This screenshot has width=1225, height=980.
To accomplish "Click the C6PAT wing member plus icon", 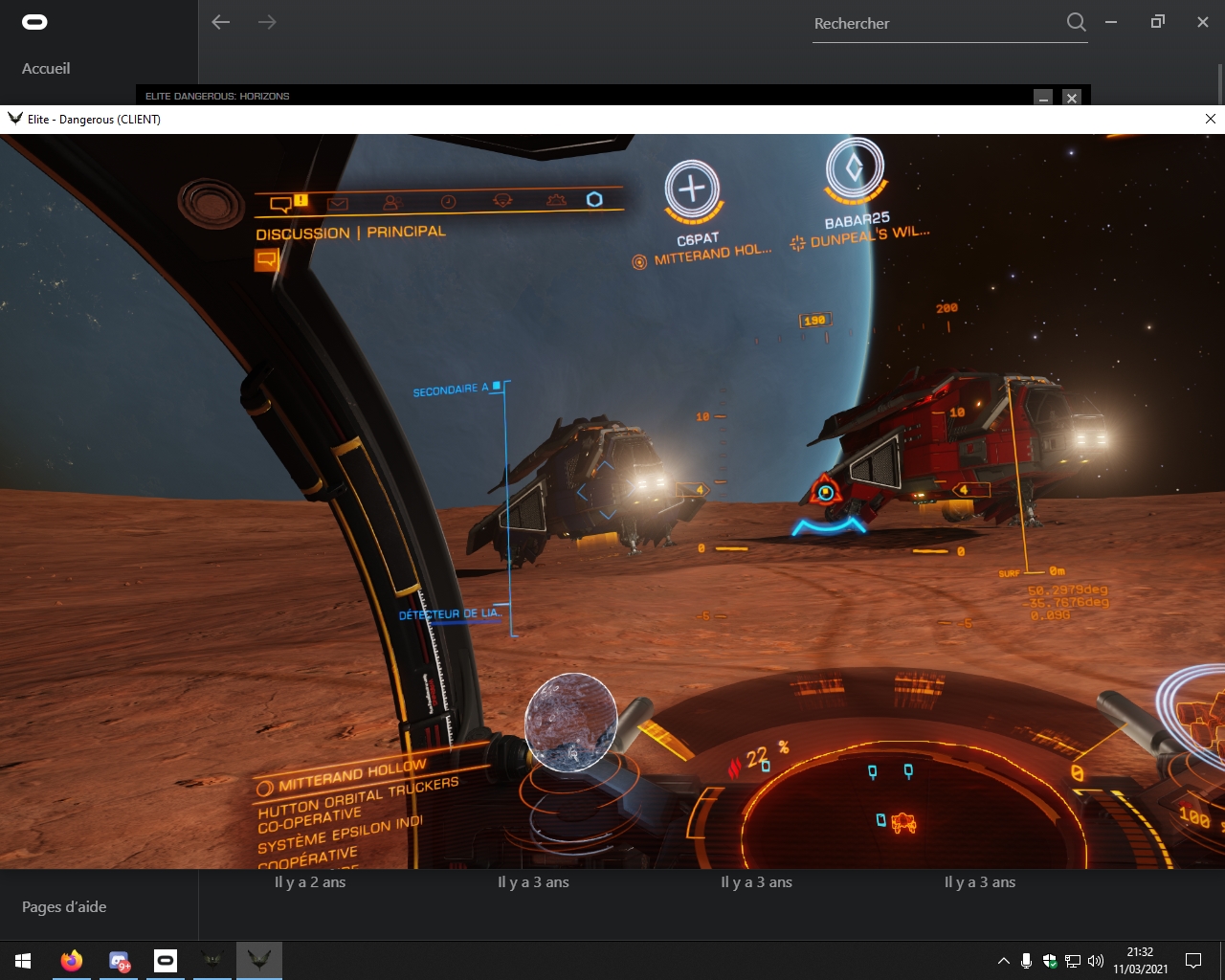I will [692, 189].
